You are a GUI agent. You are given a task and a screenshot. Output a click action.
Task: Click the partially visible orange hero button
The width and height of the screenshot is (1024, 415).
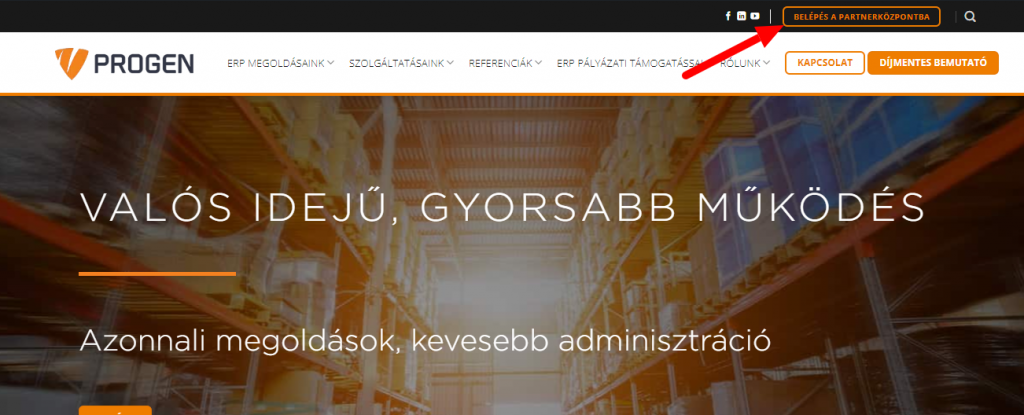(x=115, y=410)
